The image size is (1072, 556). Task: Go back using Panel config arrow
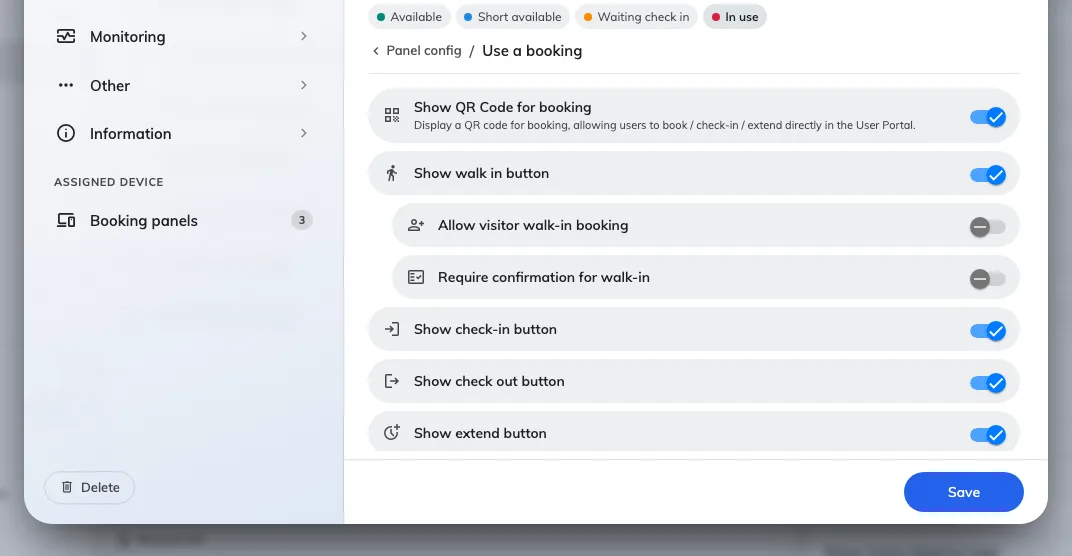click(x=375, y=51)
